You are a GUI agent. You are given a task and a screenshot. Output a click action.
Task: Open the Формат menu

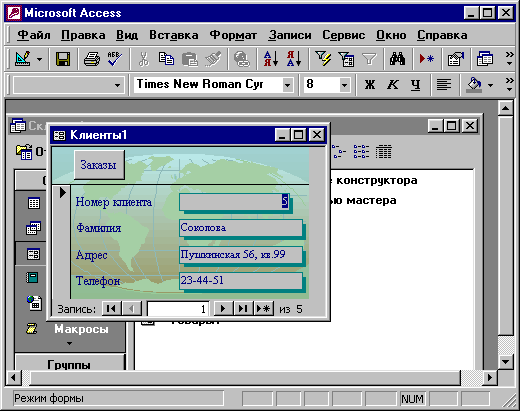pos(233,35)
